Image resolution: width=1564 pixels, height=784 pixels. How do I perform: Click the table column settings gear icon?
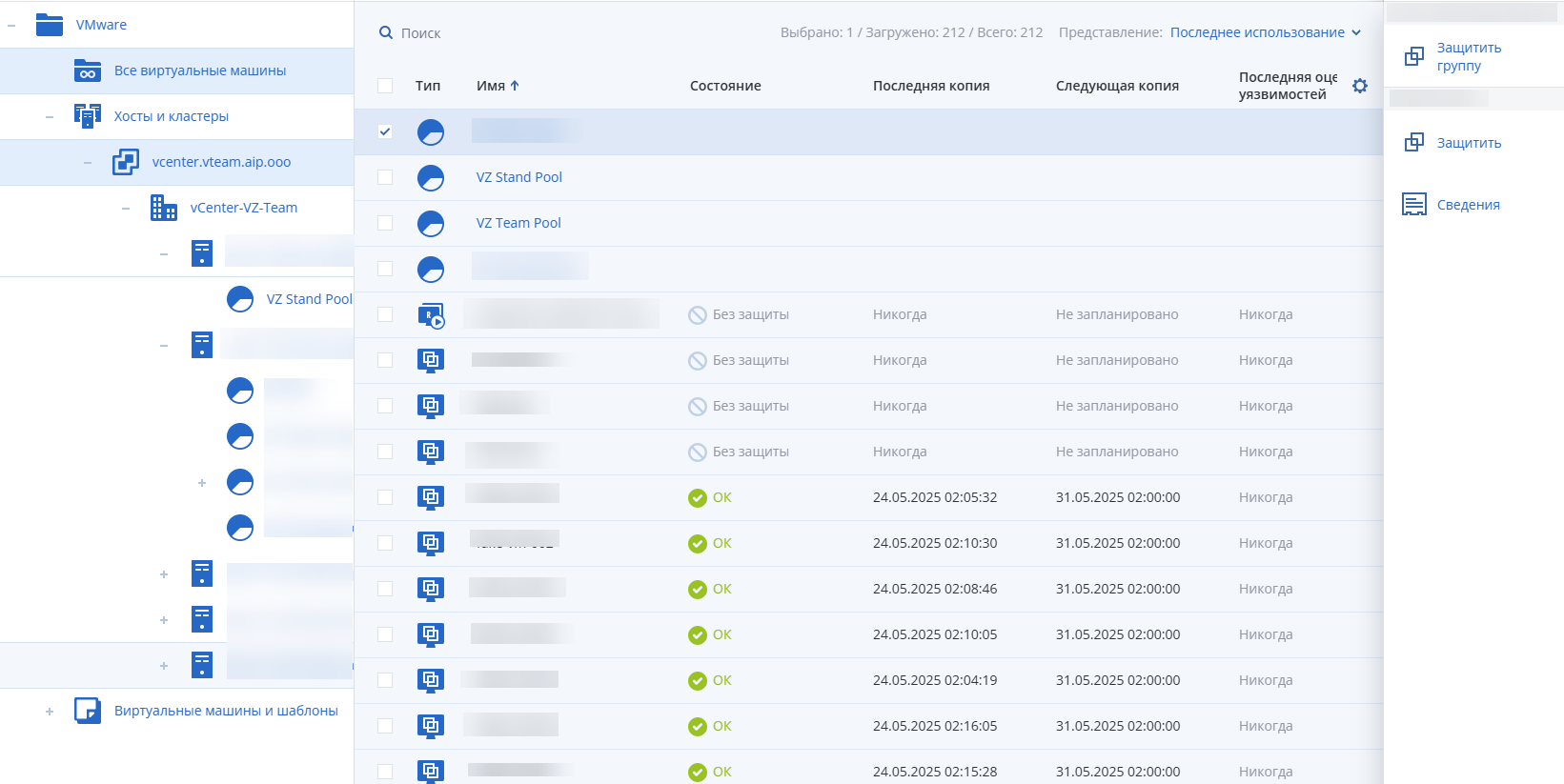pyautogui.click(x=1360, y=86)
